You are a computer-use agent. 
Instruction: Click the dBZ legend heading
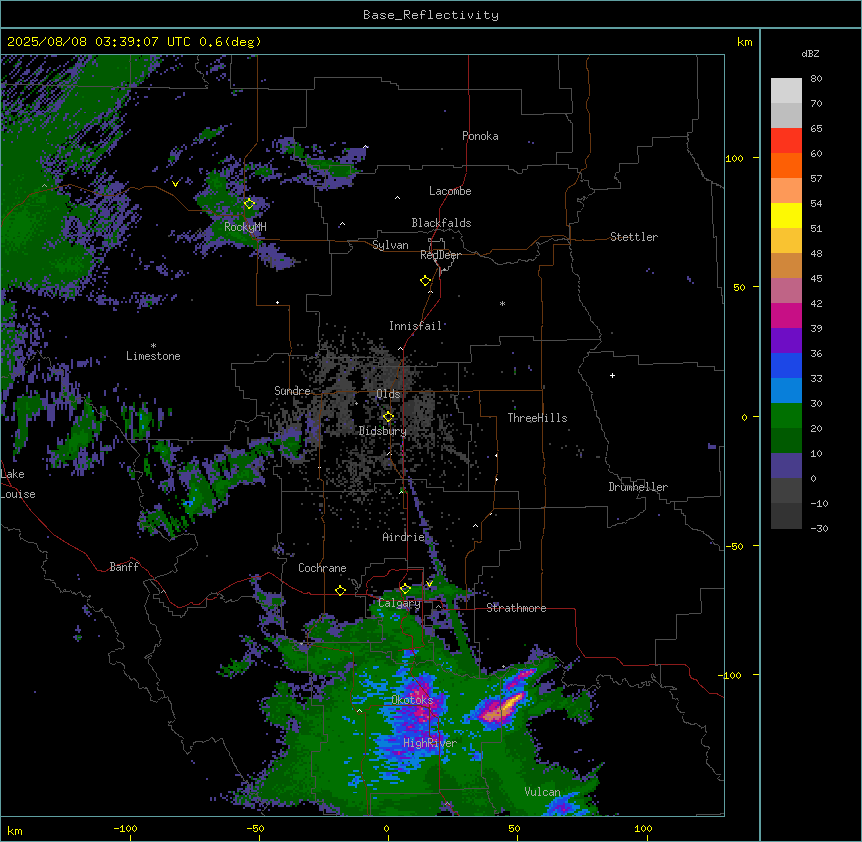(x=810, y=53)
